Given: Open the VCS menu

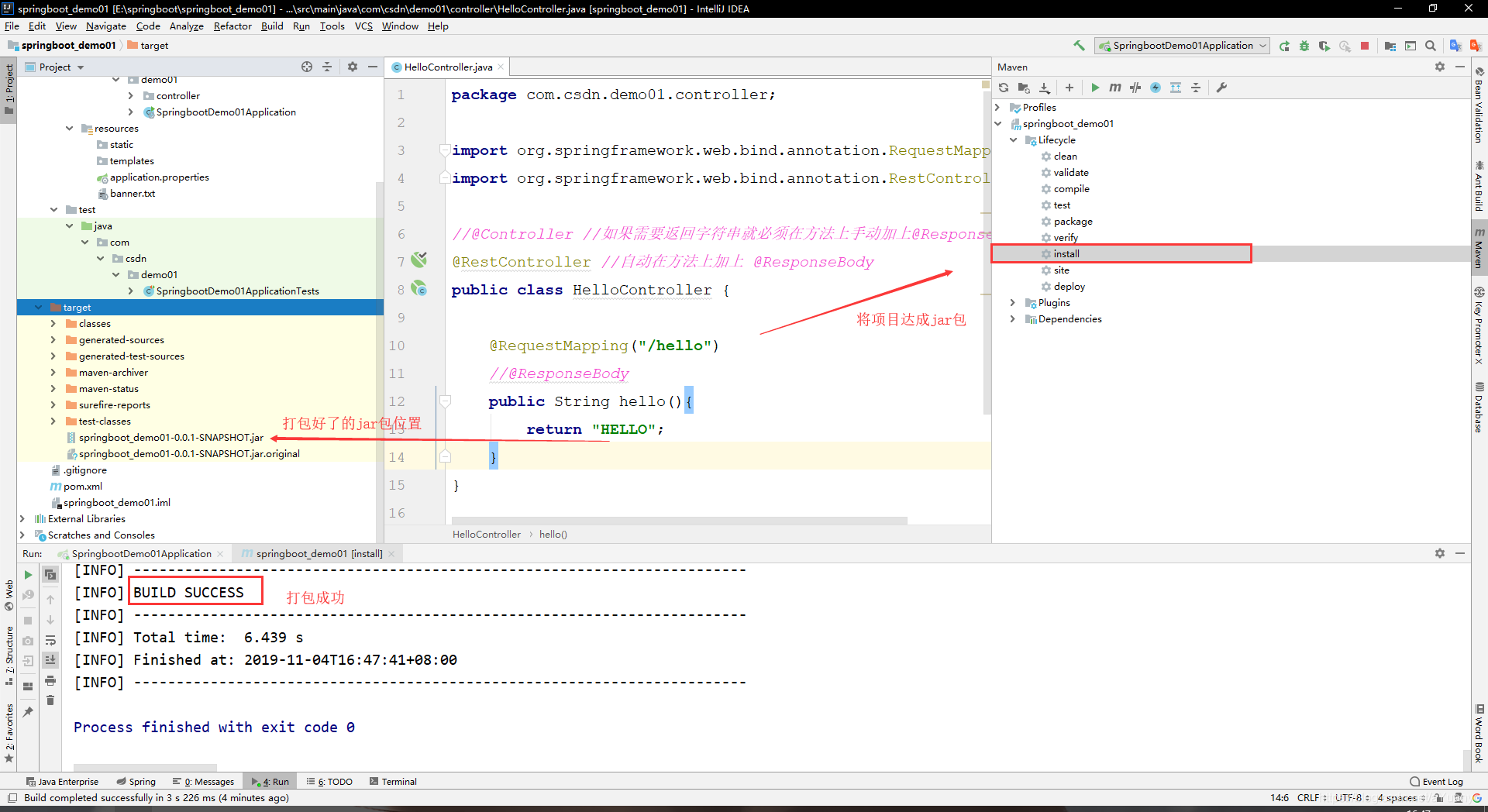Looking at the screenshot, I should 363,26.
